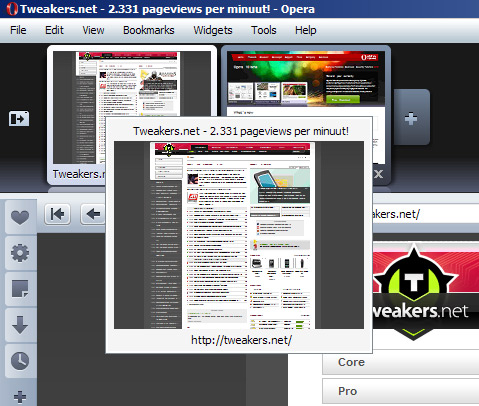The image size is (479, 406).
Task: Open the File menu
Action: point(18,30)
